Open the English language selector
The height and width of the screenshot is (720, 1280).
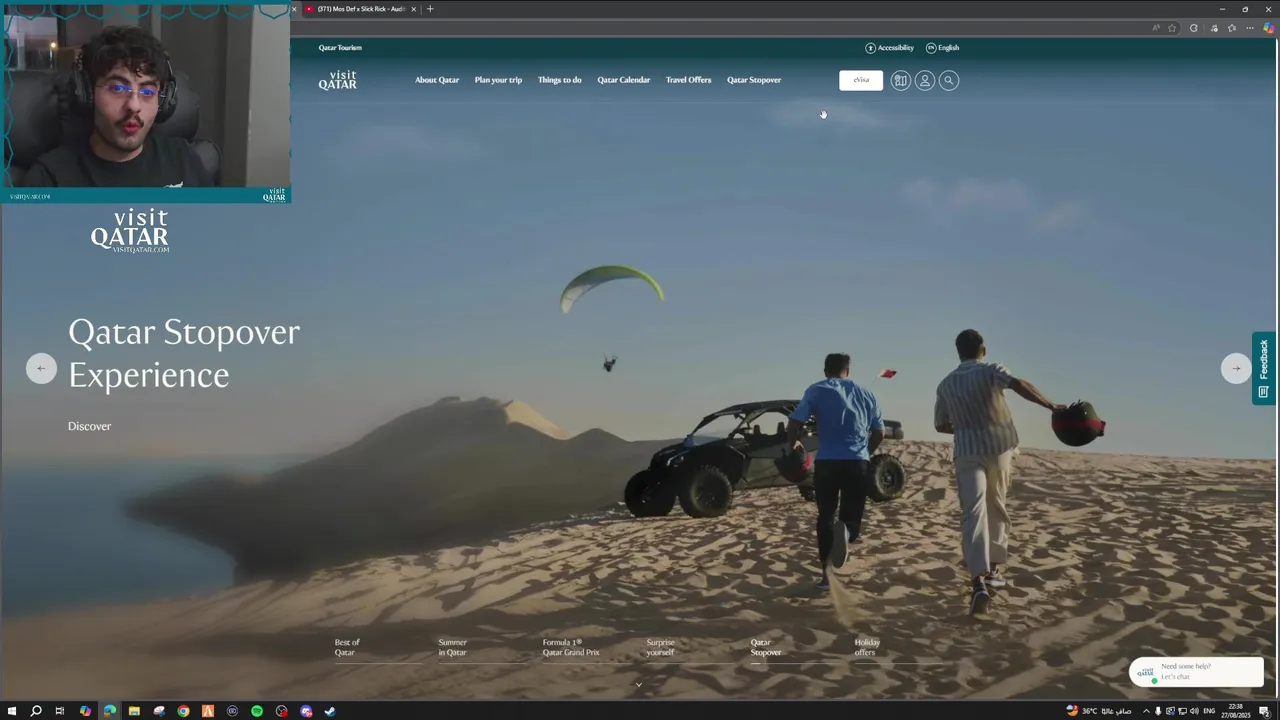(943, 48)
